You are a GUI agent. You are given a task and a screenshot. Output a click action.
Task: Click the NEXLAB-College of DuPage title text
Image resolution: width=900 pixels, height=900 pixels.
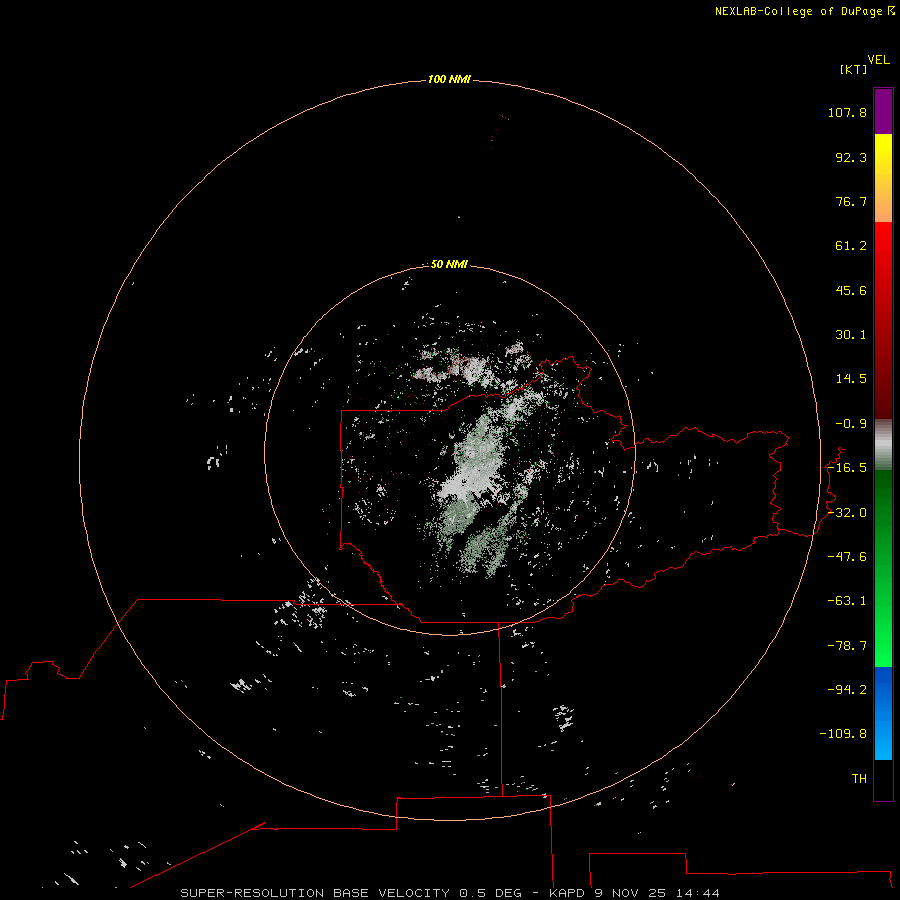coord(798,11)
